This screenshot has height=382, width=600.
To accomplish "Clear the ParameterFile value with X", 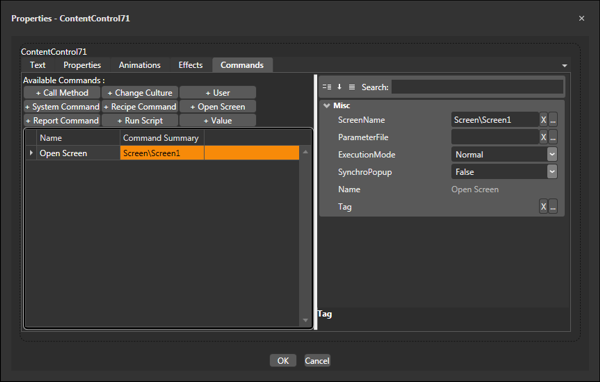I will (x=543, y=137).
